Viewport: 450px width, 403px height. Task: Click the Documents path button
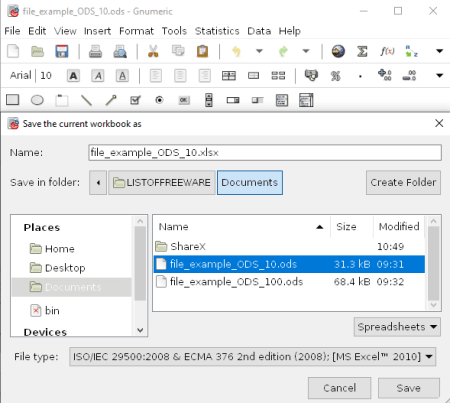pos(250,183)
